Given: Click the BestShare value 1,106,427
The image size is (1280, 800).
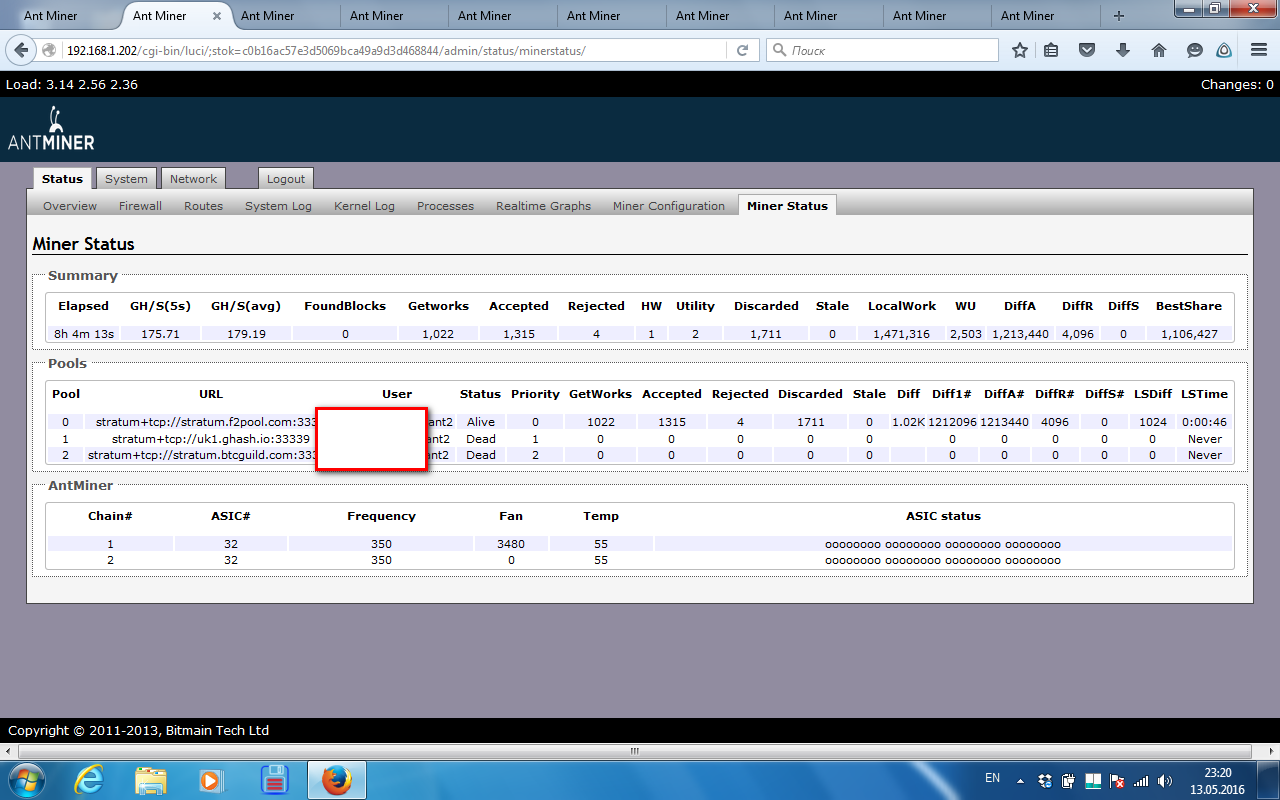Looking at the screenshot, I should pos(1189,334).
